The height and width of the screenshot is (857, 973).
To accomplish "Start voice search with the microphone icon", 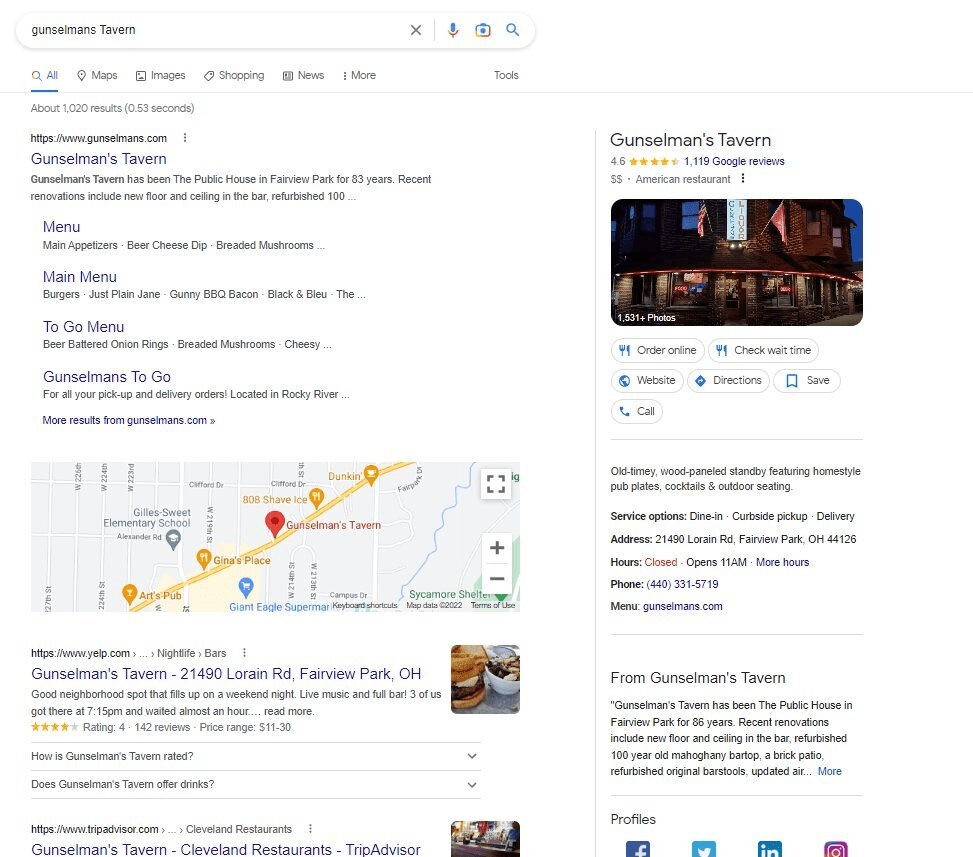I will click(453, 30).
